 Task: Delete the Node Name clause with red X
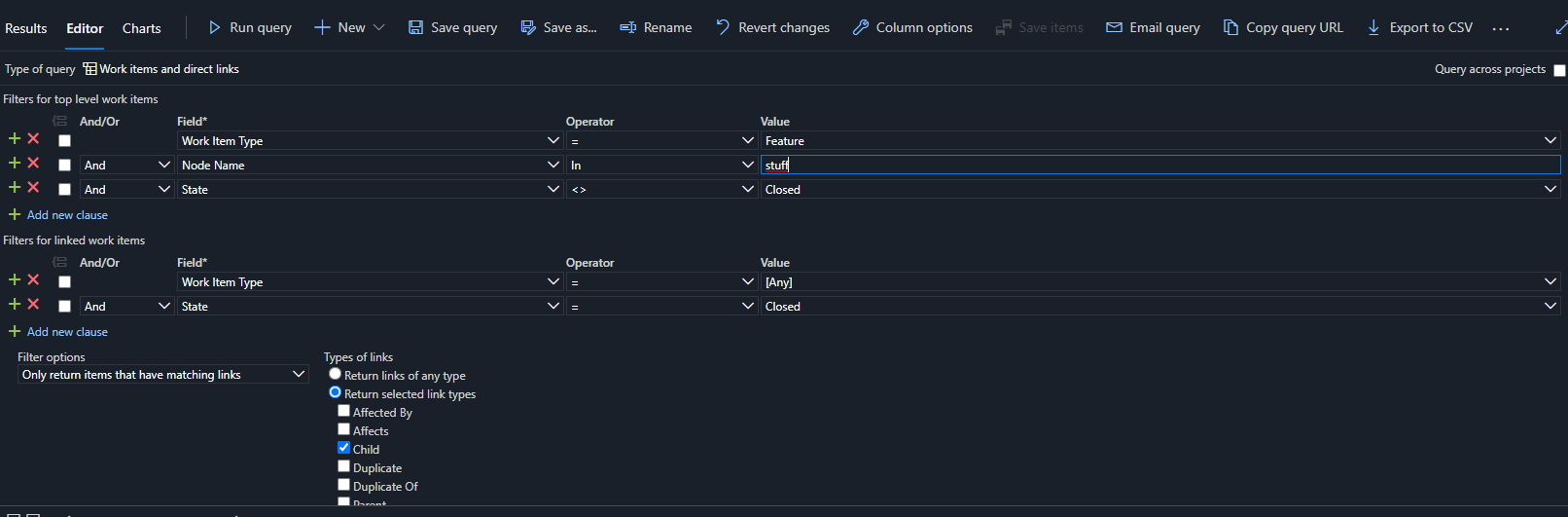click(33, 164)
